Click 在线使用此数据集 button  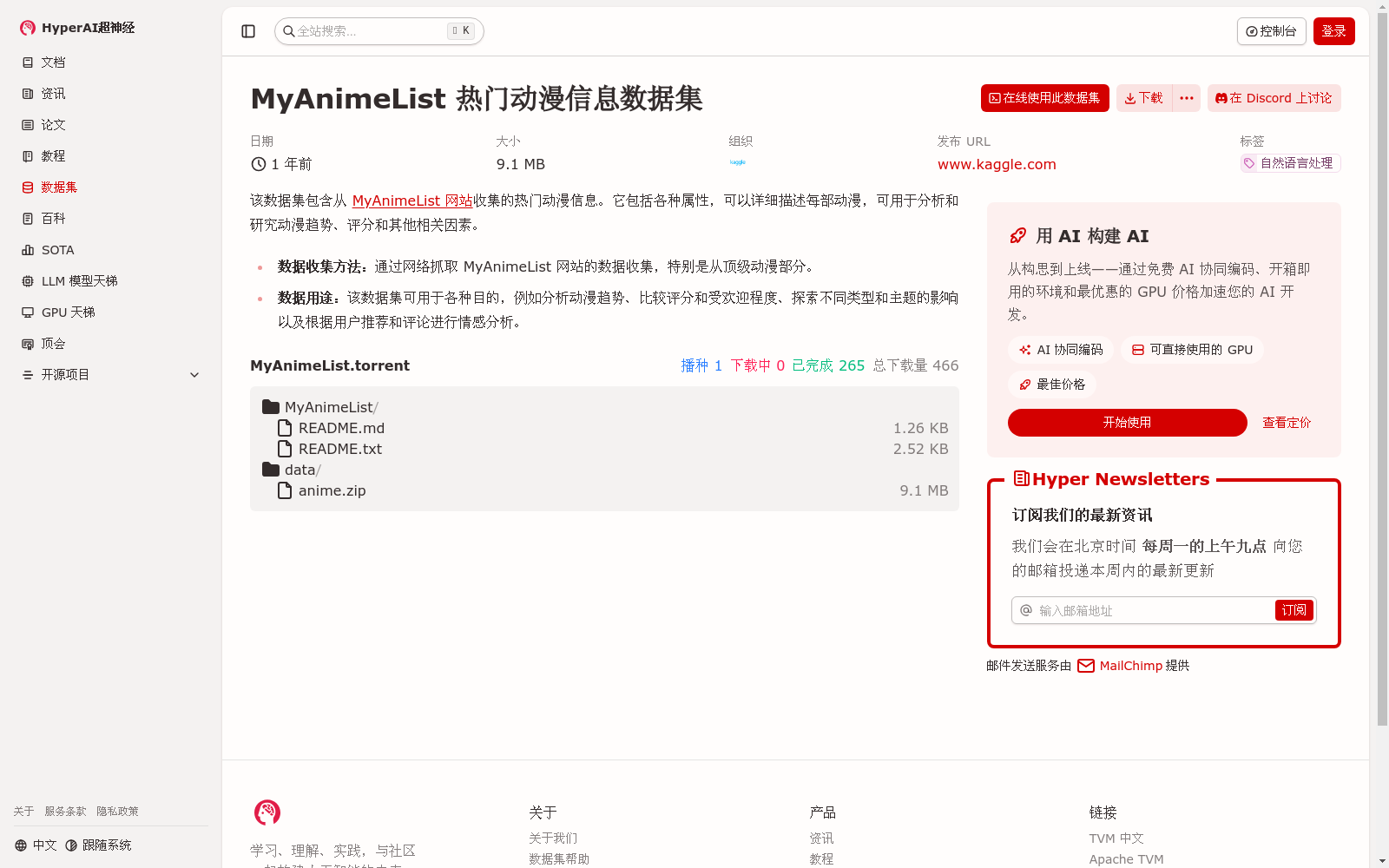pyautogui.click(x=1044, y=98)
